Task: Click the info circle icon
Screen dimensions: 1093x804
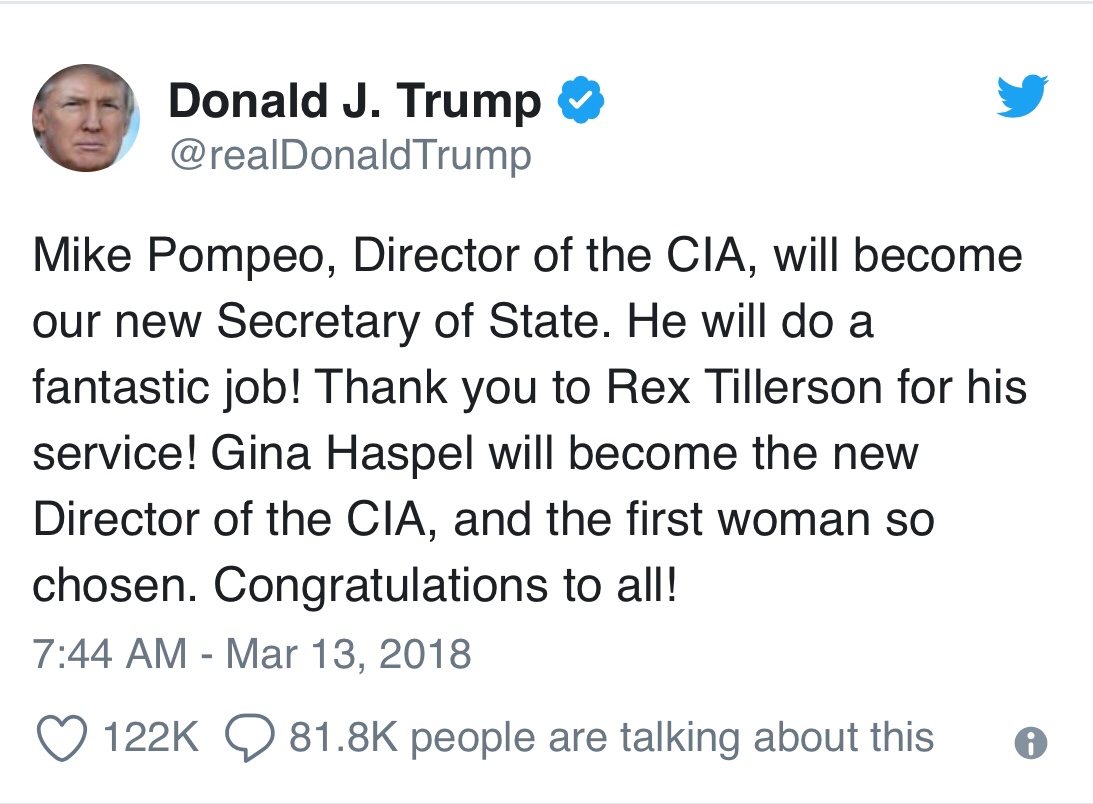Action: coord(1030,741)
